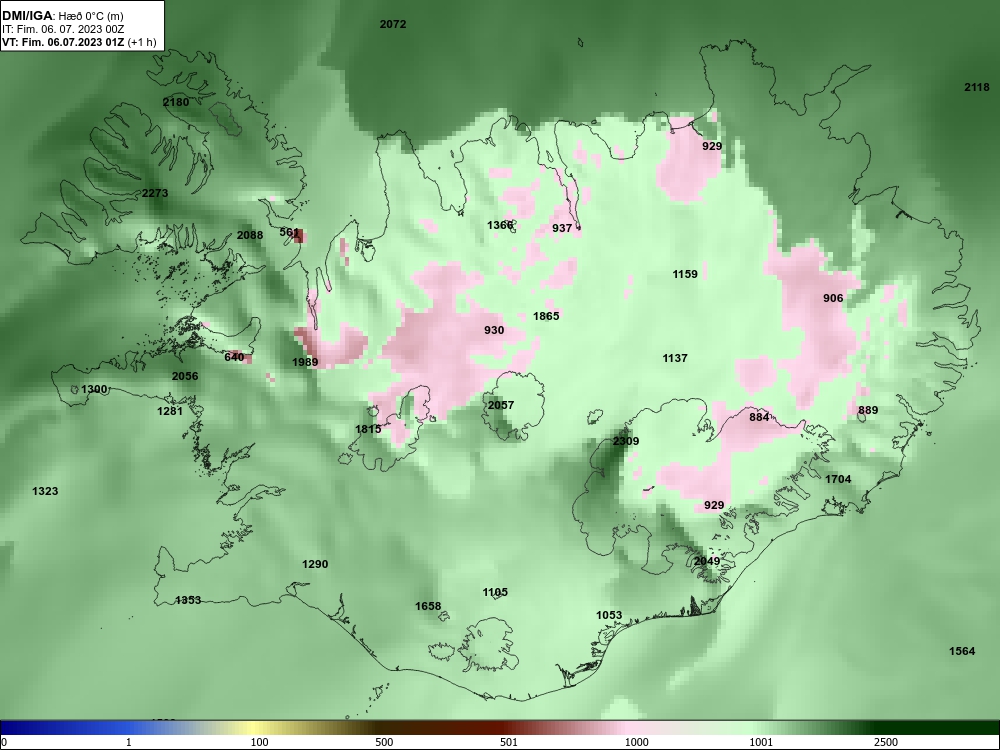
Task: Click the dark blue start of the color scale
Action: 13,728
